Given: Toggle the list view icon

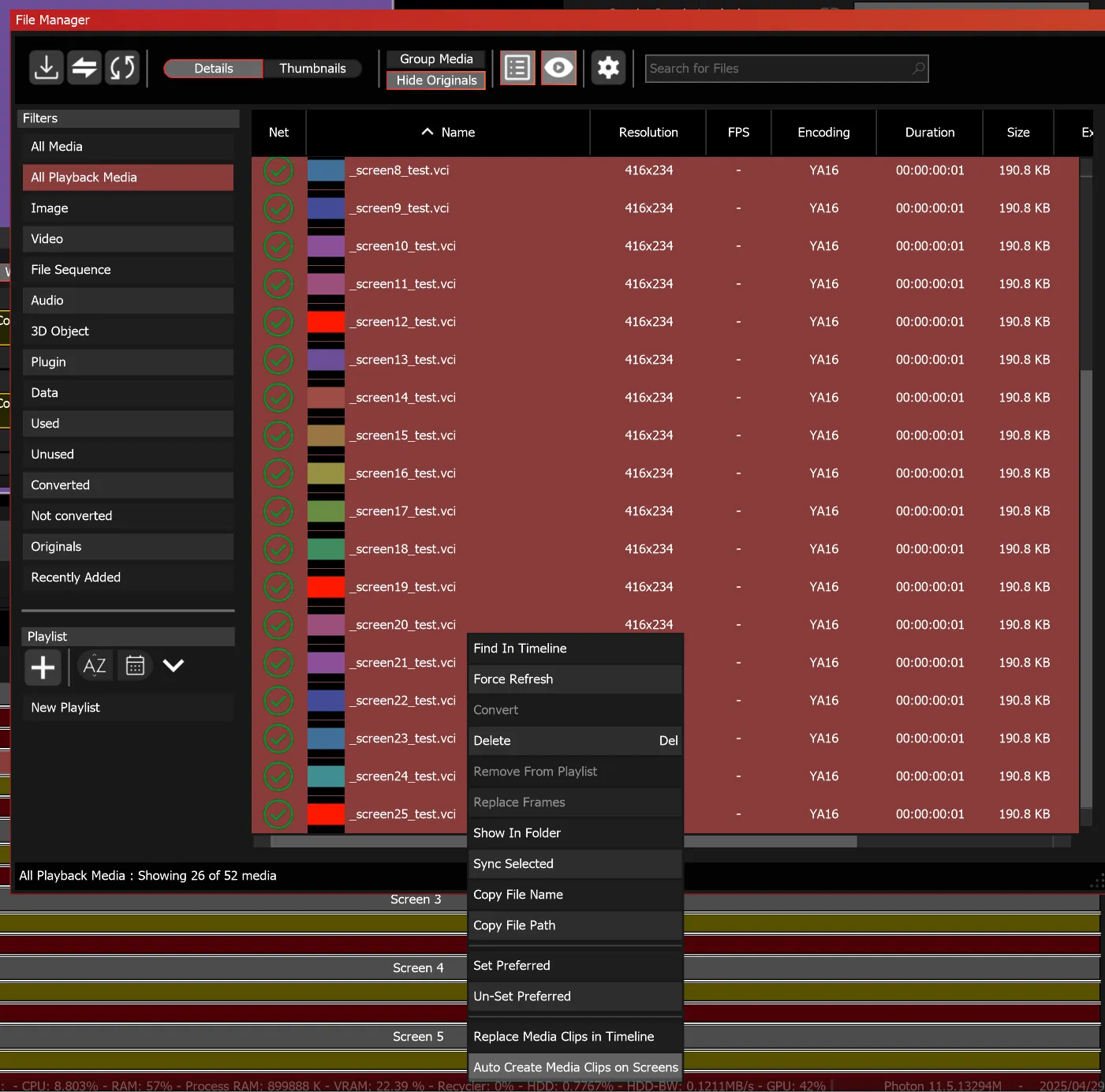Looking at the screenshot, I should (517, 68).
